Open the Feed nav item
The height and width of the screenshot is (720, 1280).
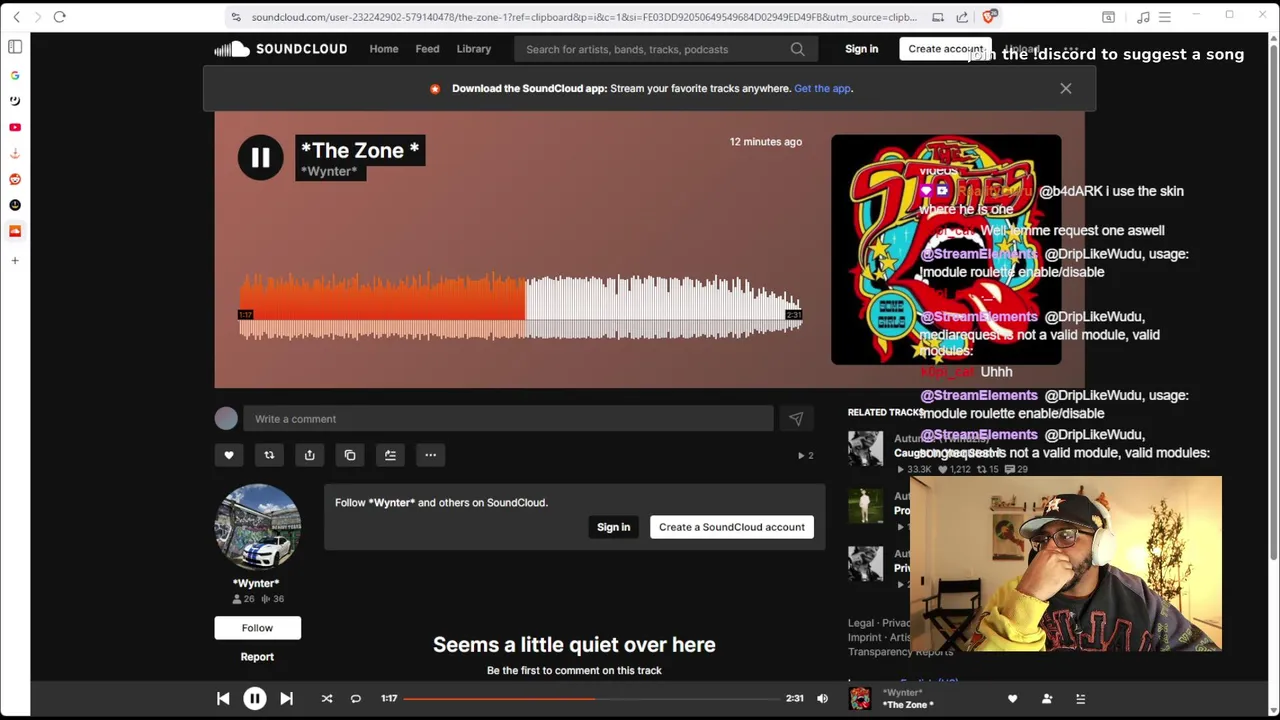coord(427,49)
